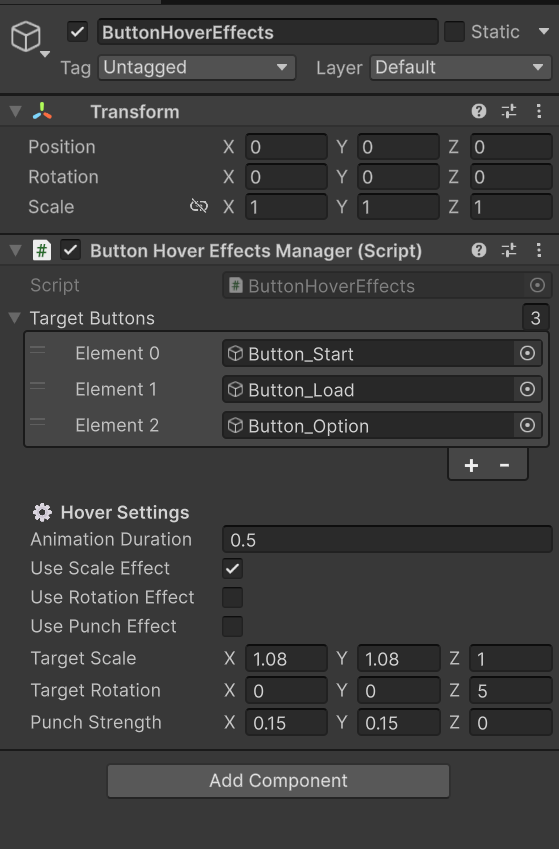Click the object picker for Button_Start
Viewport: 559px width, 849px height.
527,354
